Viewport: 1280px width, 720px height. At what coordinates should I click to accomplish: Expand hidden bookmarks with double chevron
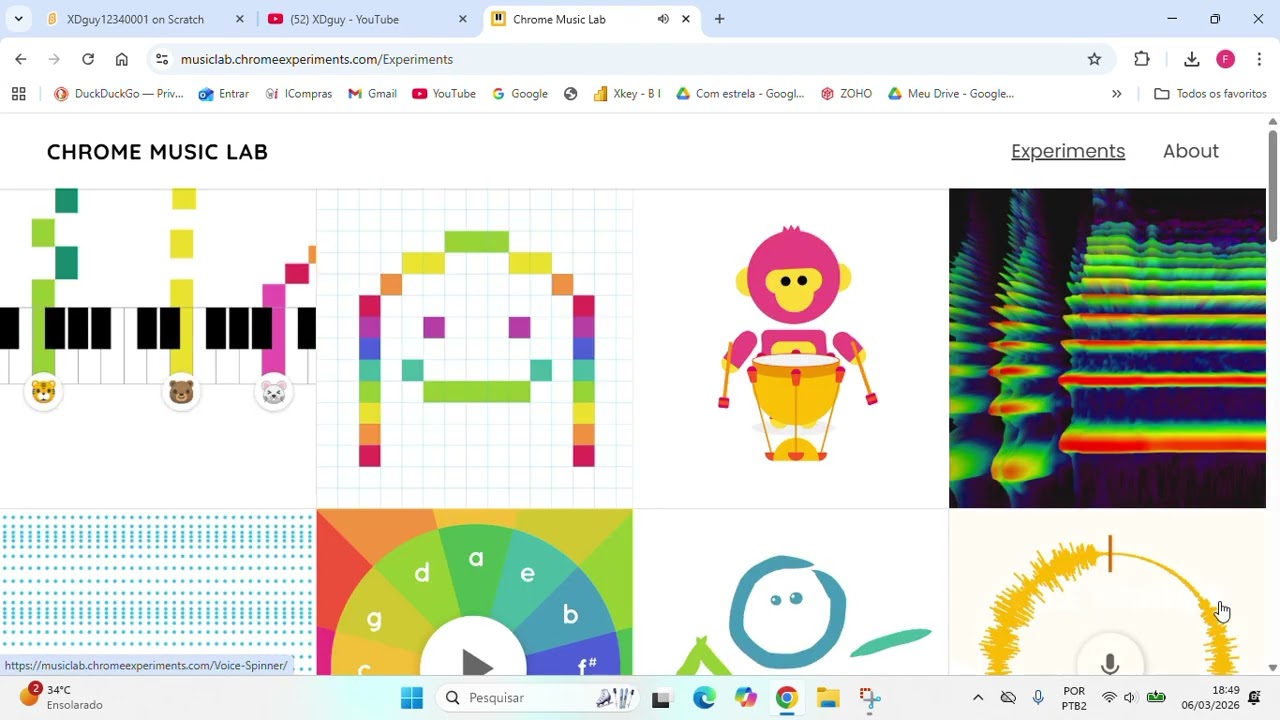click(1116, 94)
